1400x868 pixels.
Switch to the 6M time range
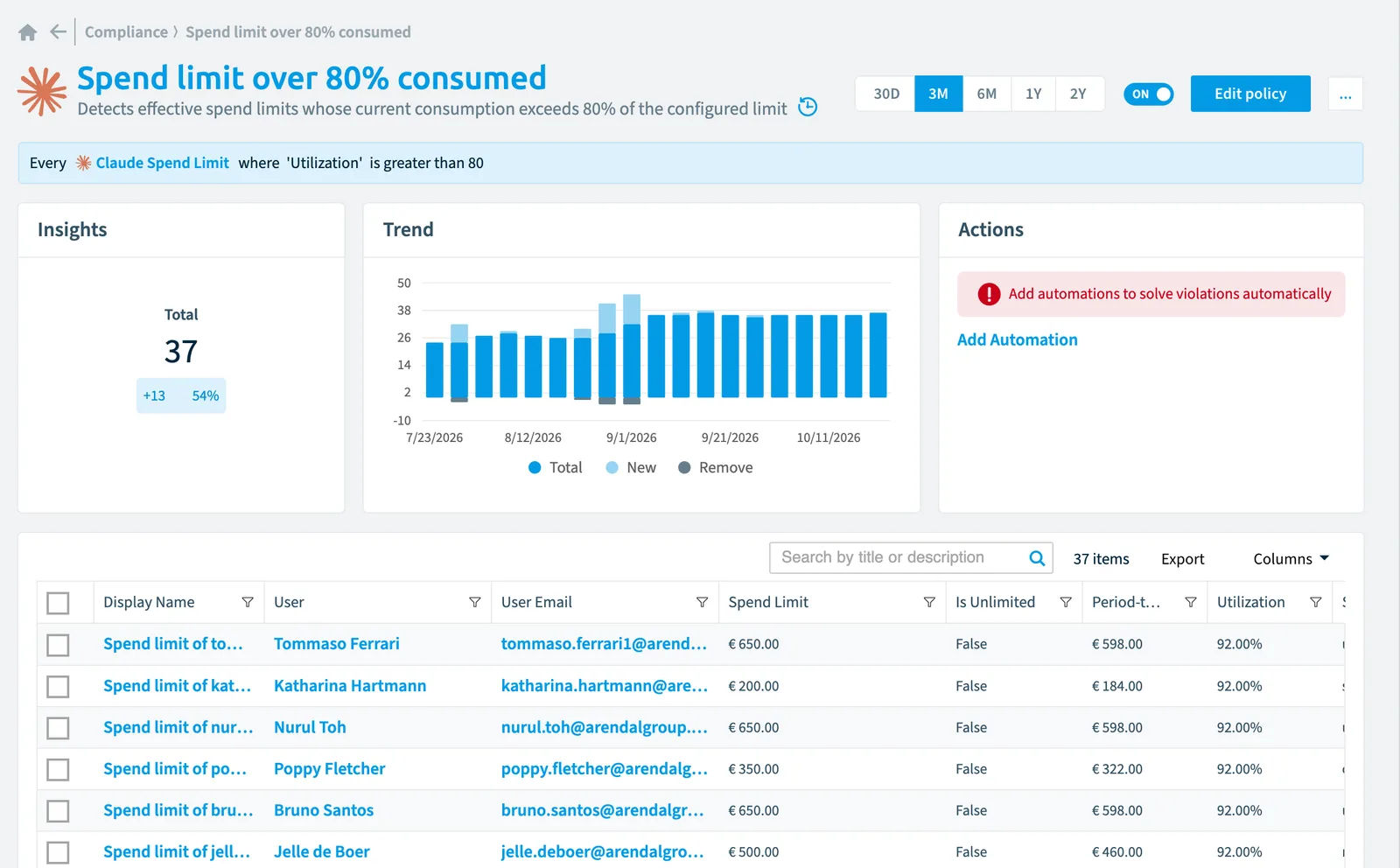coord(986,94)
